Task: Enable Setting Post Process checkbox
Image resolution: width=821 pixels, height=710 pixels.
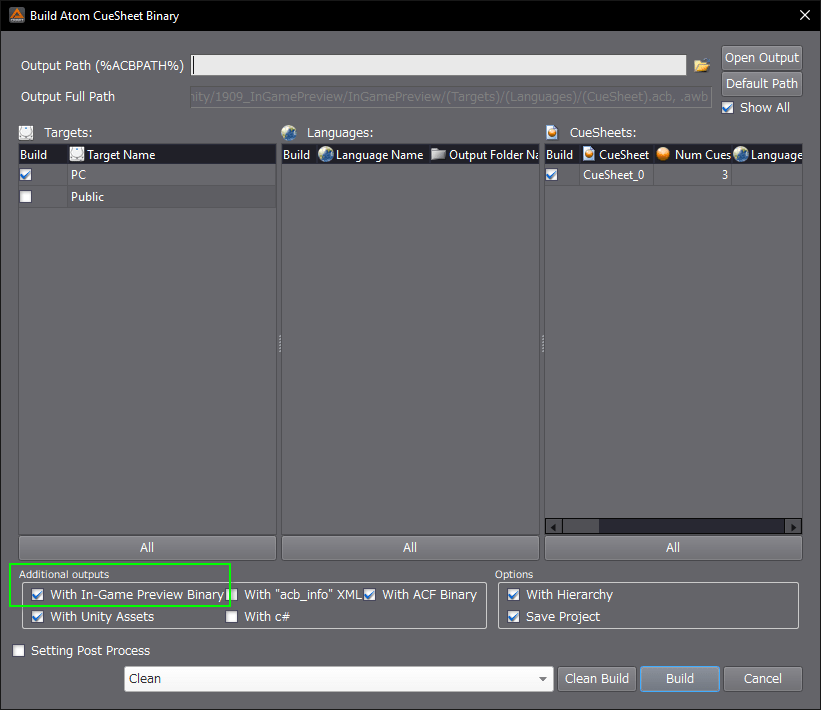Action: (18, 650)
